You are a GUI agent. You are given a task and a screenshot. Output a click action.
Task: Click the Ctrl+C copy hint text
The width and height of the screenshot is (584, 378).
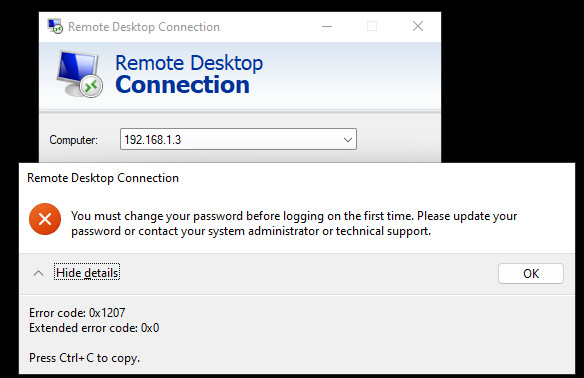point(85,358)
